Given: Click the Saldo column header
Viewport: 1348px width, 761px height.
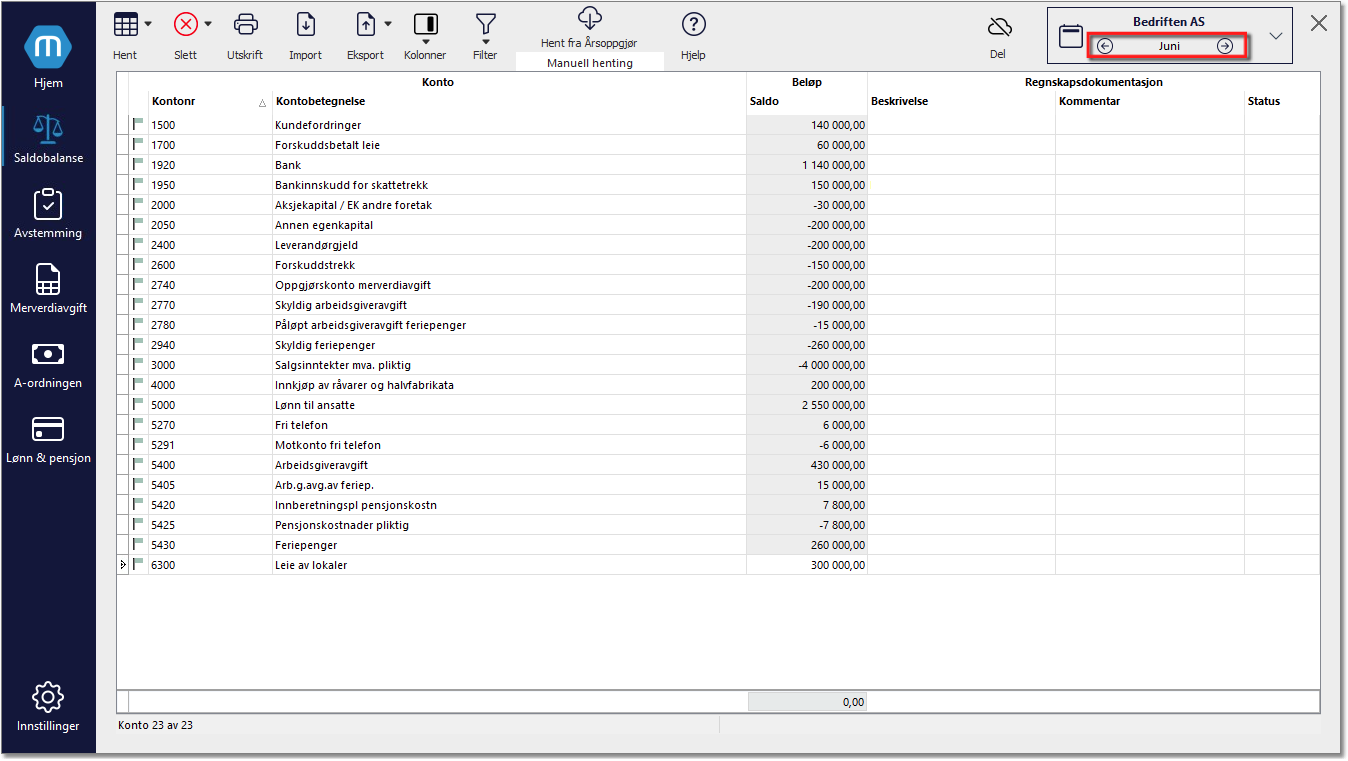Looking at the screenshot, I should (806, 101).
